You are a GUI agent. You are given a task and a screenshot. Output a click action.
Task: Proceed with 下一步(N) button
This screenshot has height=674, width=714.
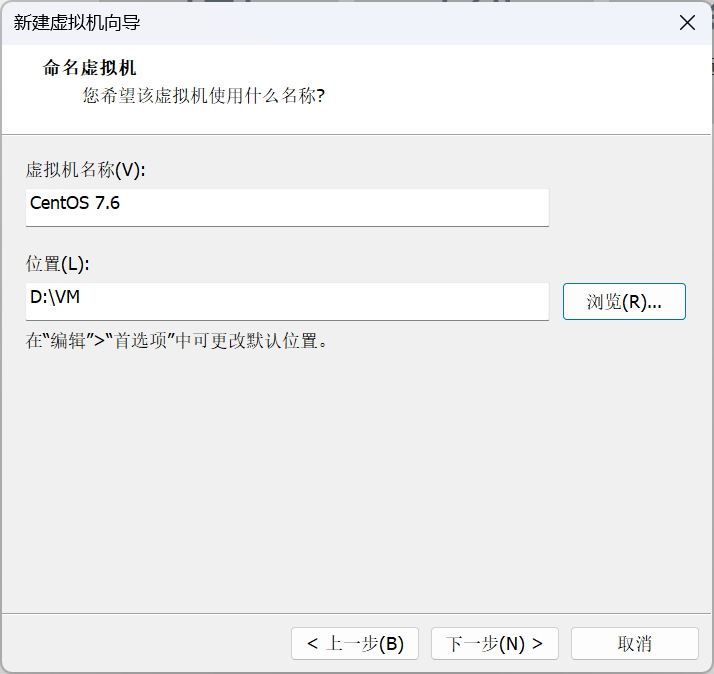(x=494, y=644)
